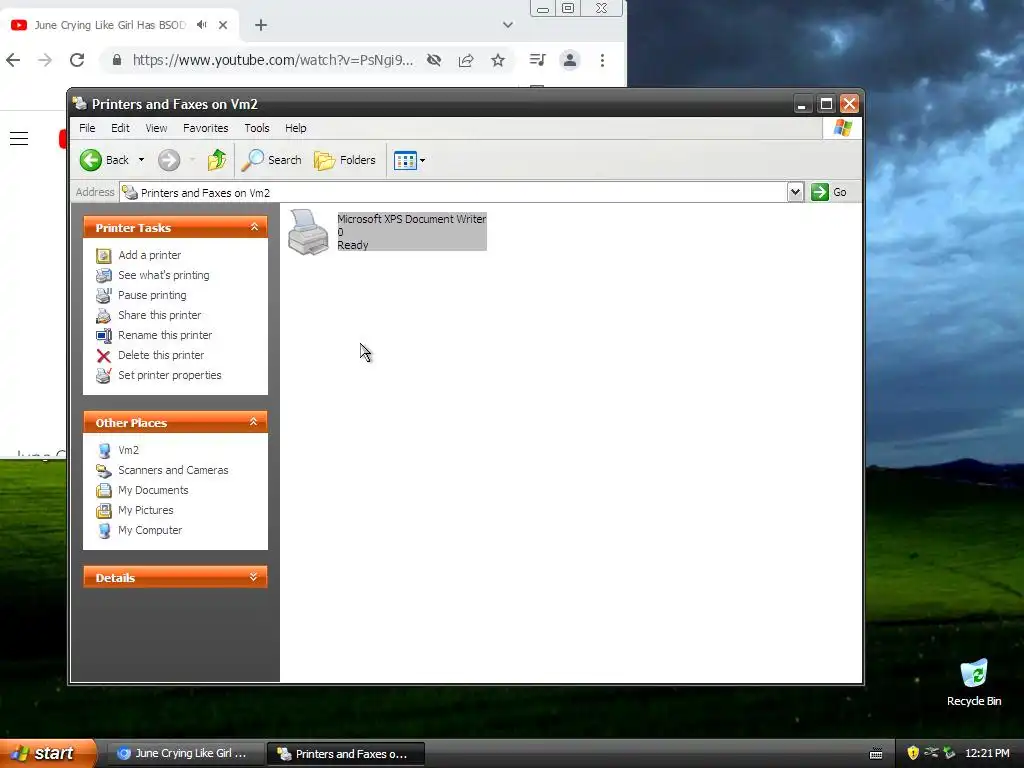
Task: Click the Add a printer icon
Action: (x=104, y=255)
